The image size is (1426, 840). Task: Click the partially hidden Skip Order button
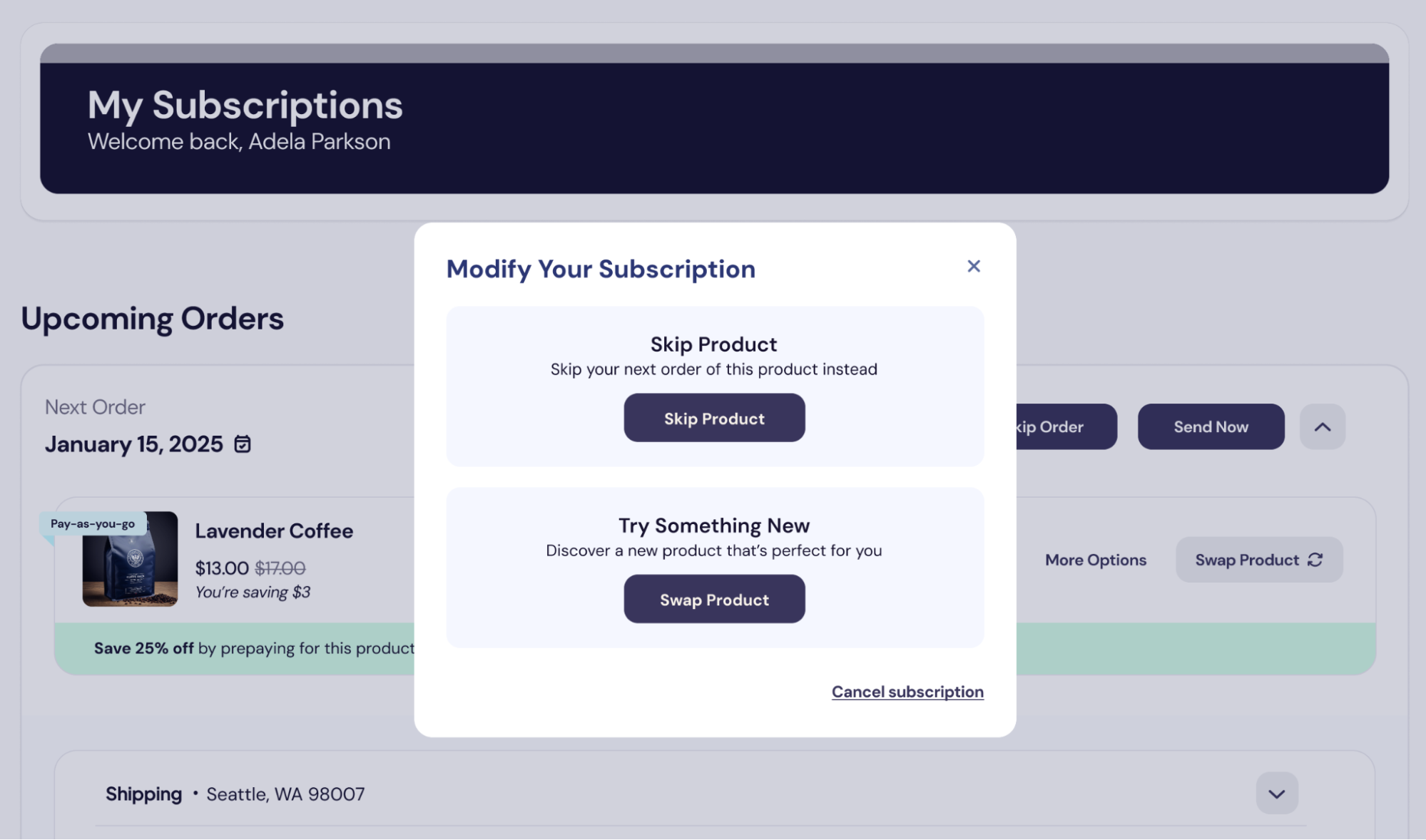tap(1063, 426)
